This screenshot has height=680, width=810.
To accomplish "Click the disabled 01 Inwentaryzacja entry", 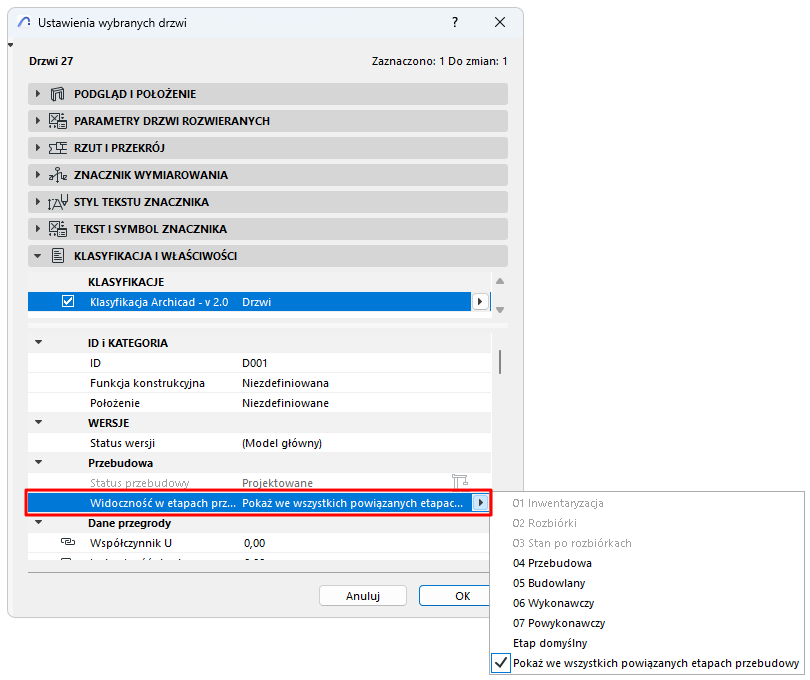I will pyautogui.click(x=558, y=503).
